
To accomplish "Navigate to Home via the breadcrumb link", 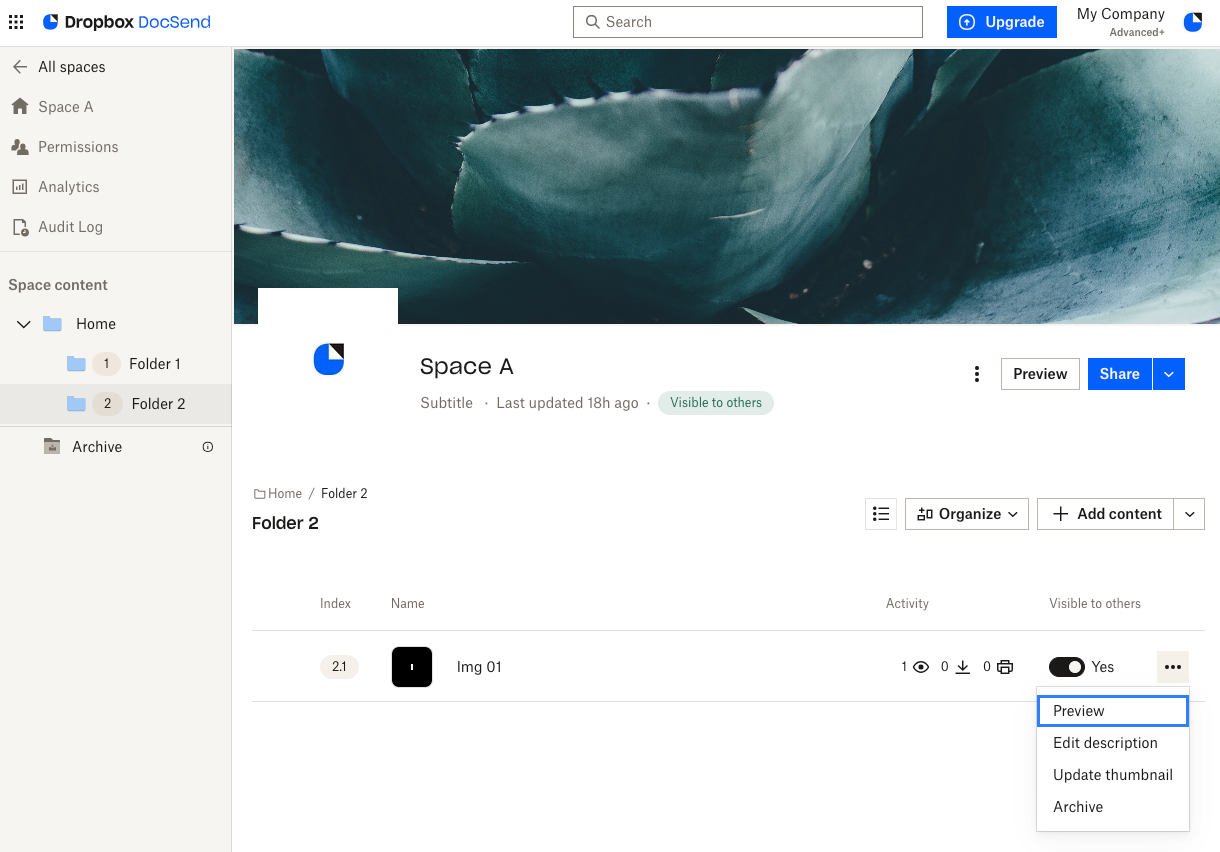I will tap(283, 493).
